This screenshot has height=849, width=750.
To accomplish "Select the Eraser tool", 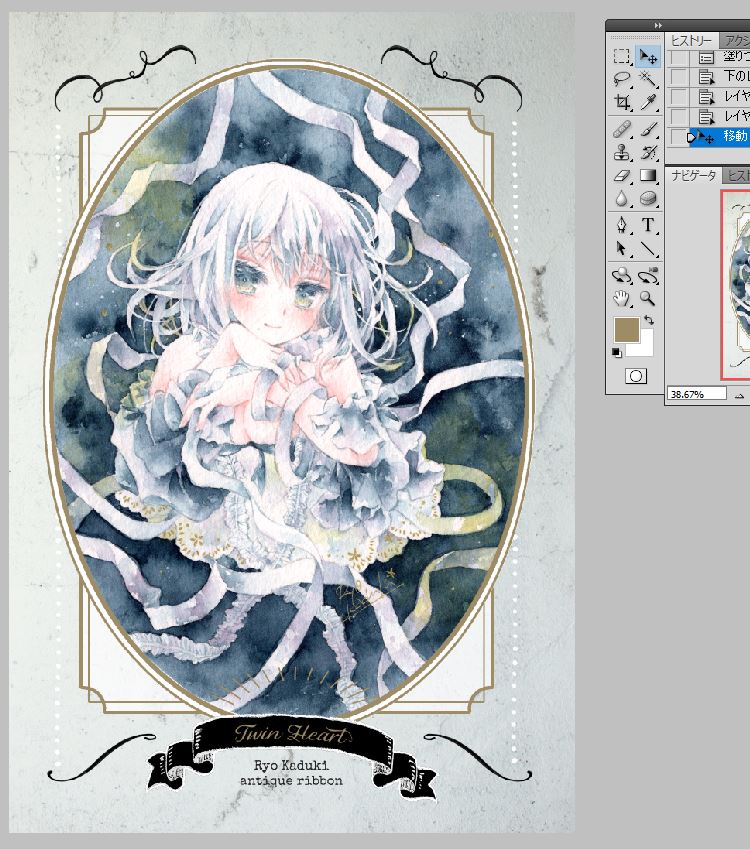I will click(622, 175).
